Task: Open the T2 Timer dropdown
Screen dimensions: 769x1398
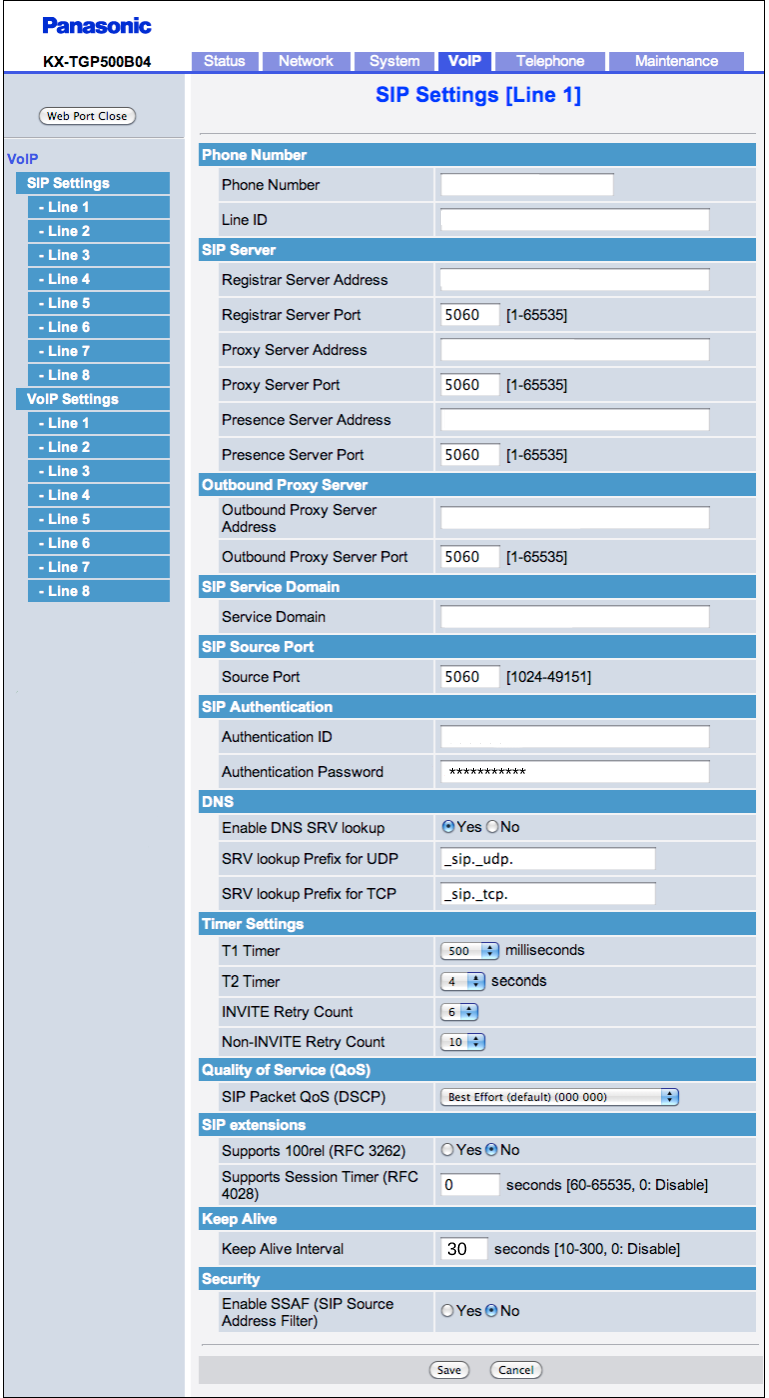Action: 463,982
